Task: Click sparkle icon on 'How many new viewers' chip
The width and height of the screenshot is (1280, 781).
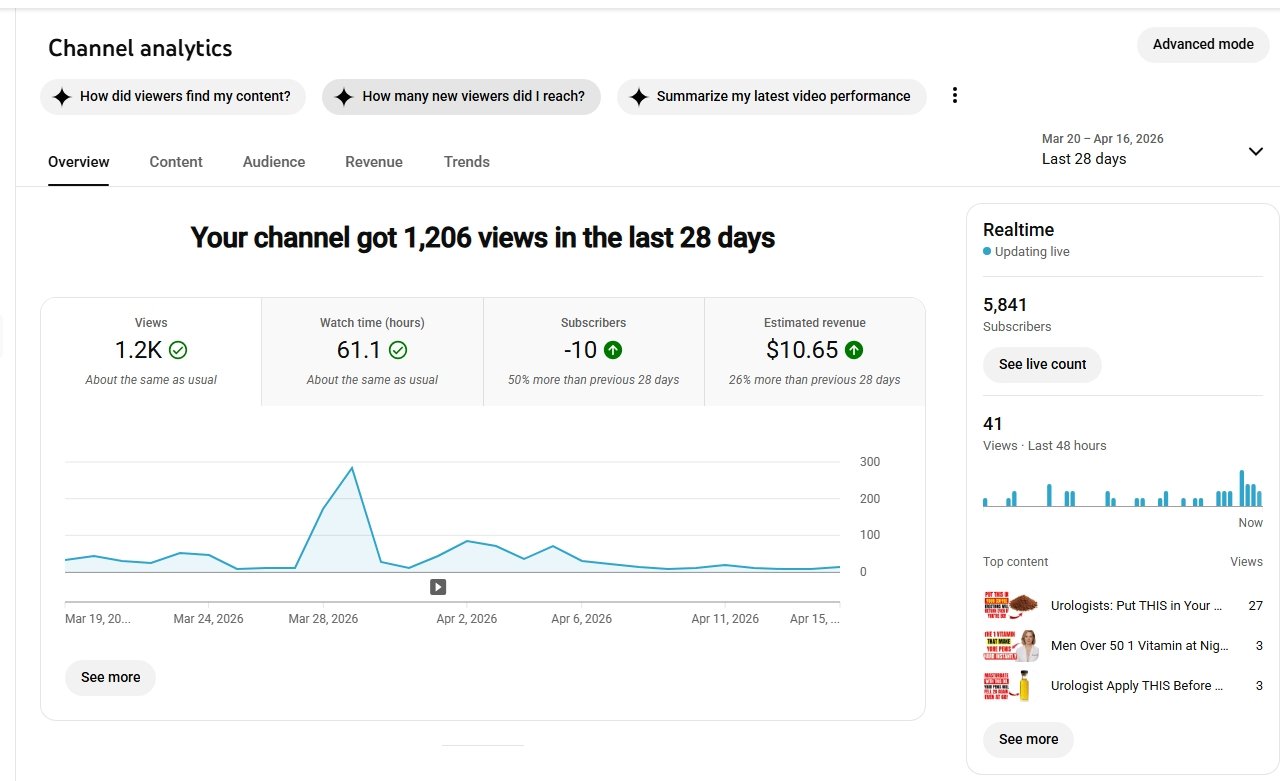Action: tap(344, 97)
